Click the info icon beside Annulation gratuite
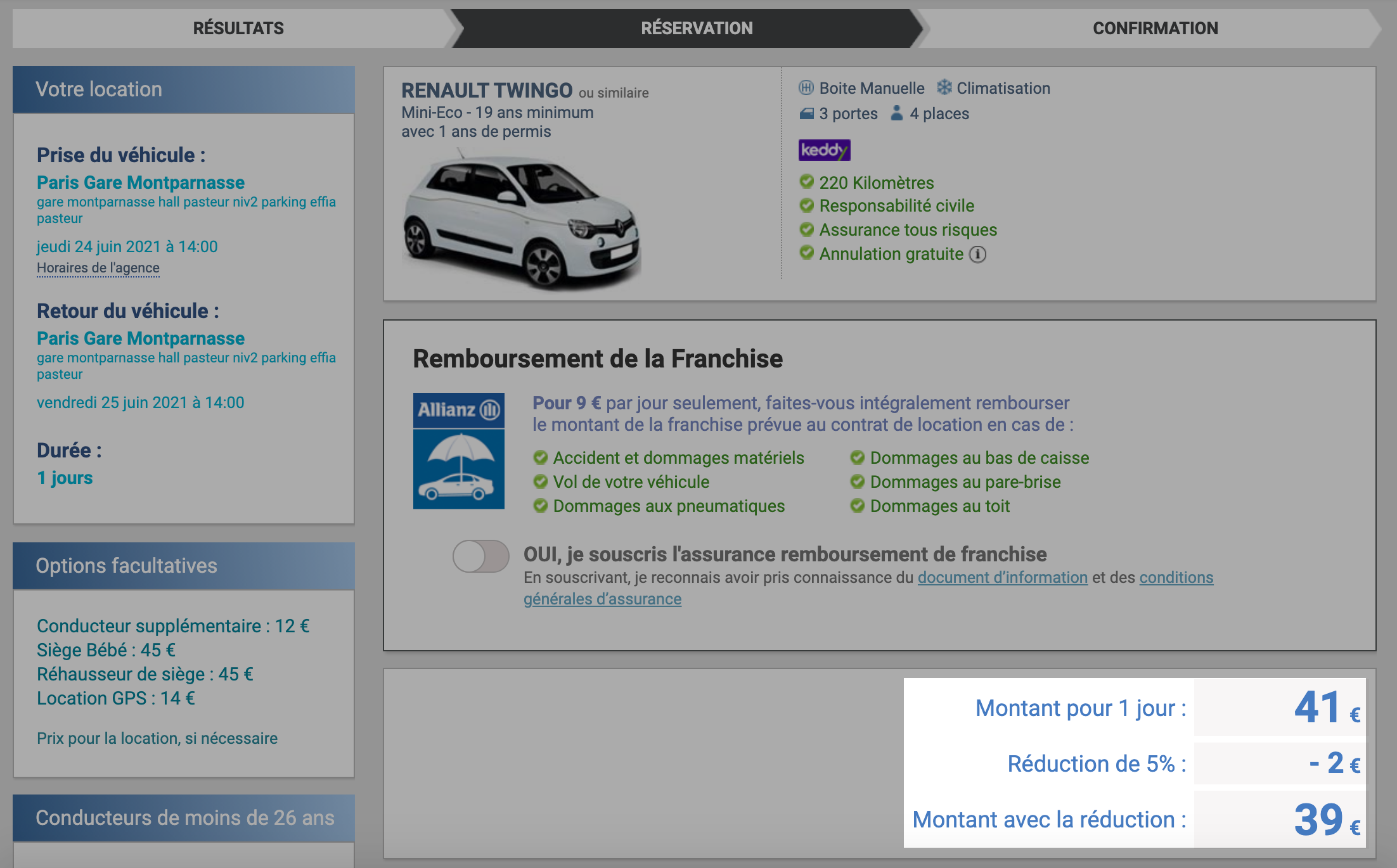This screenshot has height=868, width=1397. click(x=978, y=254)
